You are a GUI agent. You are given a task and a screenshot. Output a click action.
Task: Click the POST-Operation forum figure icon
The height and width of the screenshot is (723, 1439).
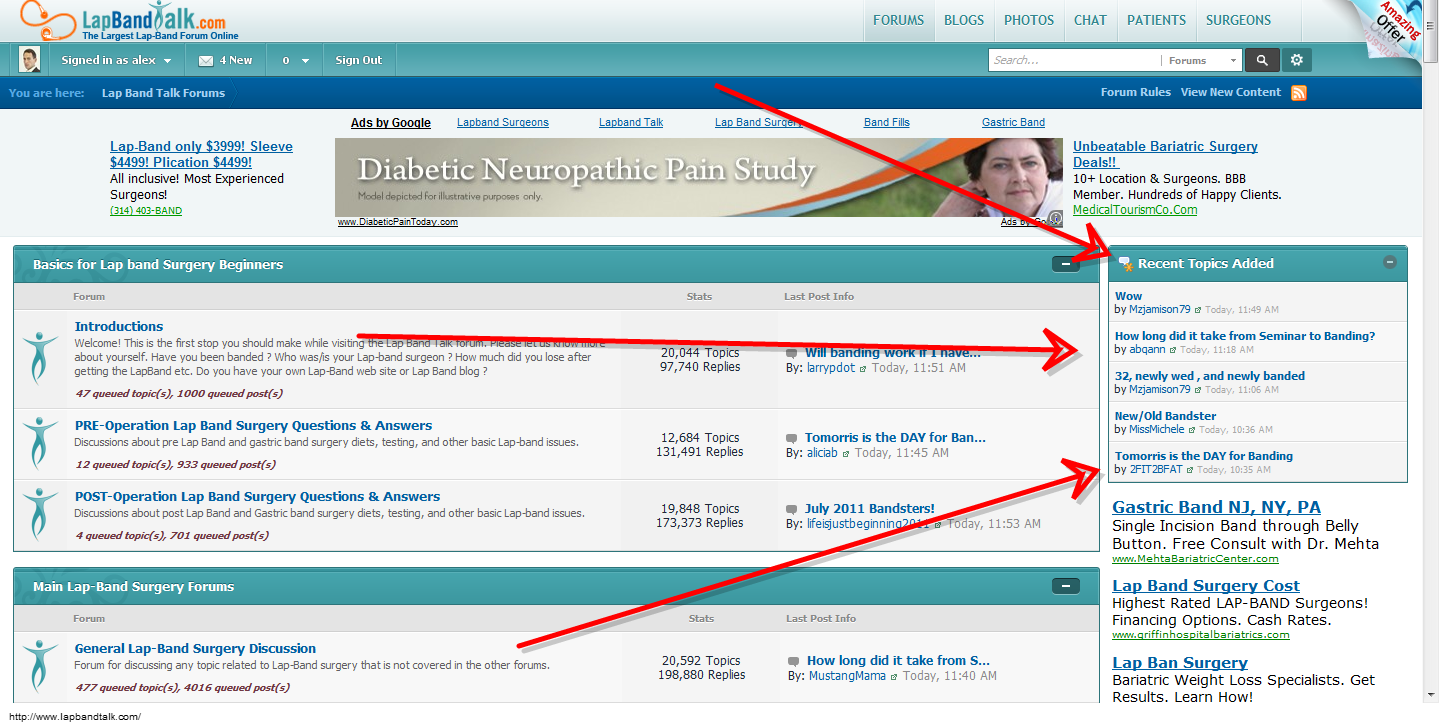(x=41, y=513)
